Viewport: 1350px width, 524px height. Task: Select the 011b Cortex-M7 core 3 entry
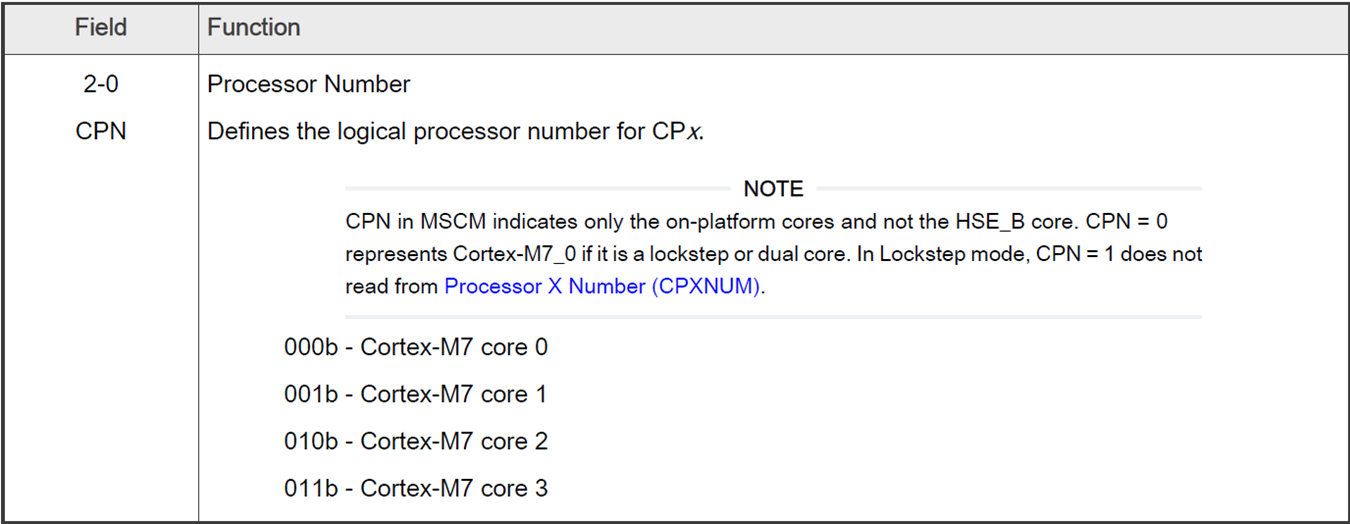(415, 488)
